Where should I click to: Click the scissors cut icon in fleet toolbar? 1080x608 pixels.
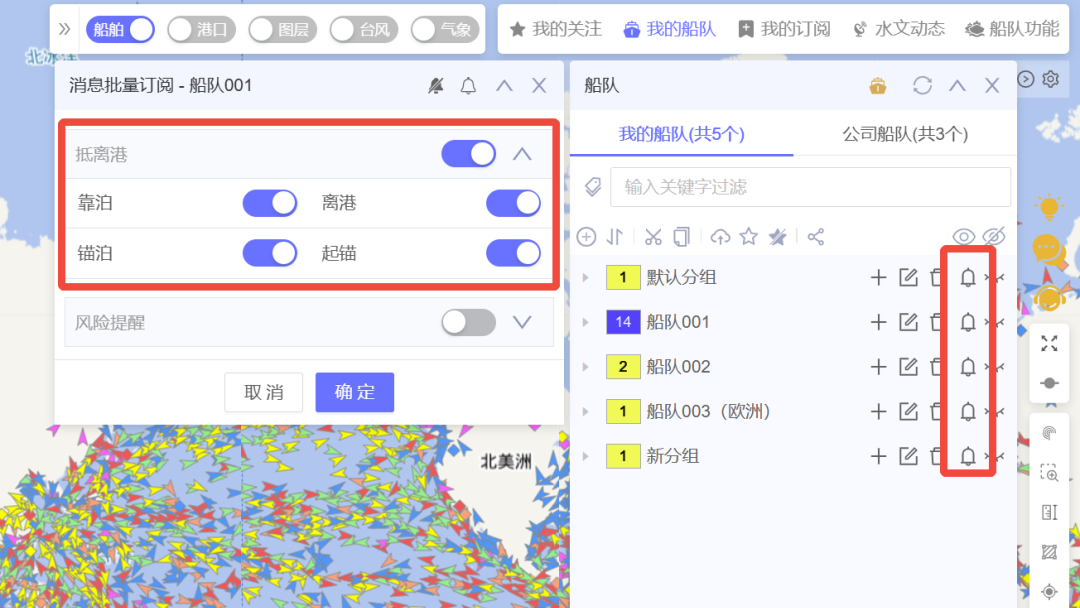click(653, 237)
